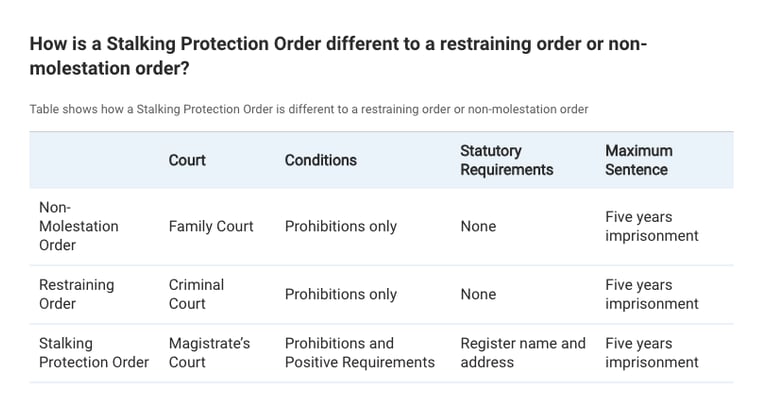The height and width of the screenshot is (406, 768).
Task: Click None in the Restraining Order row
Action: tap(478, 294)
